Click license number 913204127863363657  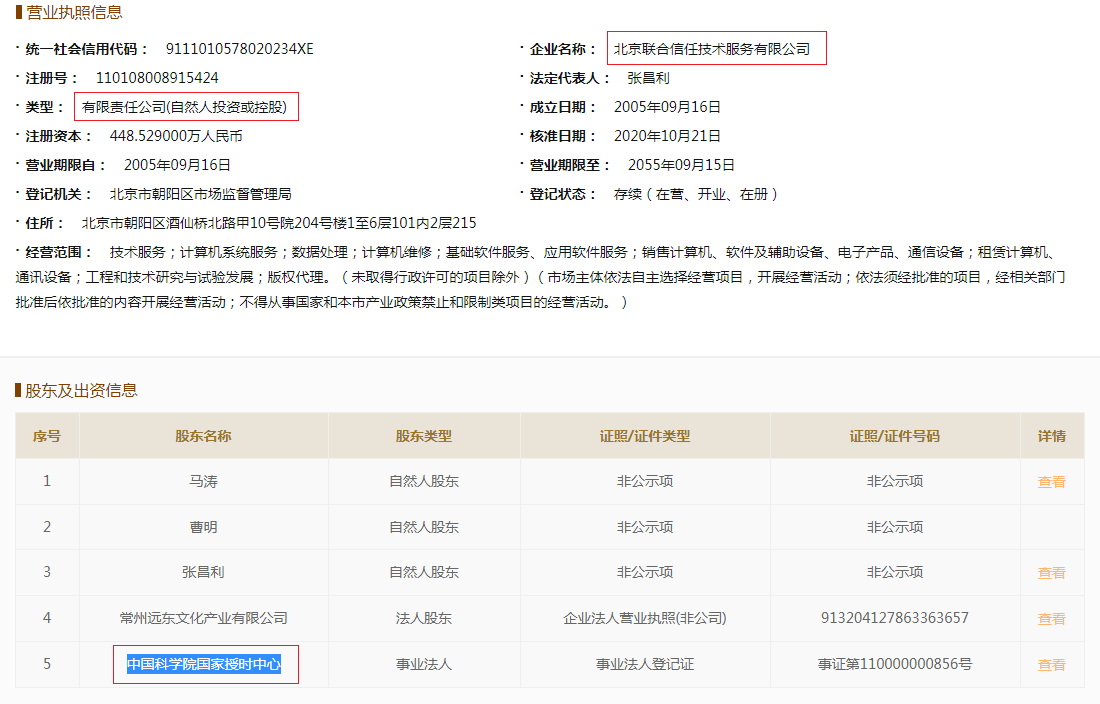pyautogui.click(x=894, y=618)
